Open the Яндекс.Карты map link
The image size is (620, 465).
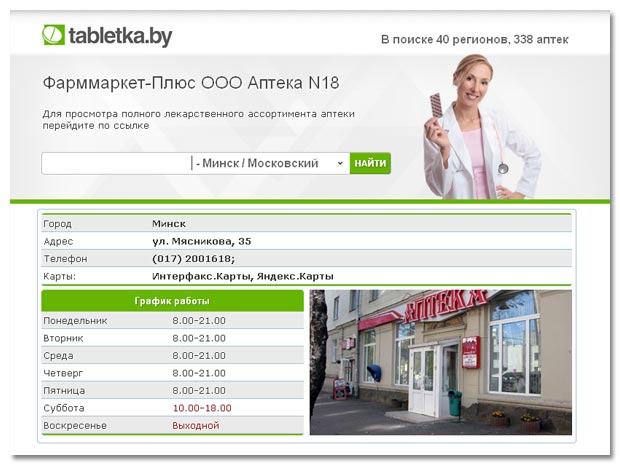[x=295, y=276]
